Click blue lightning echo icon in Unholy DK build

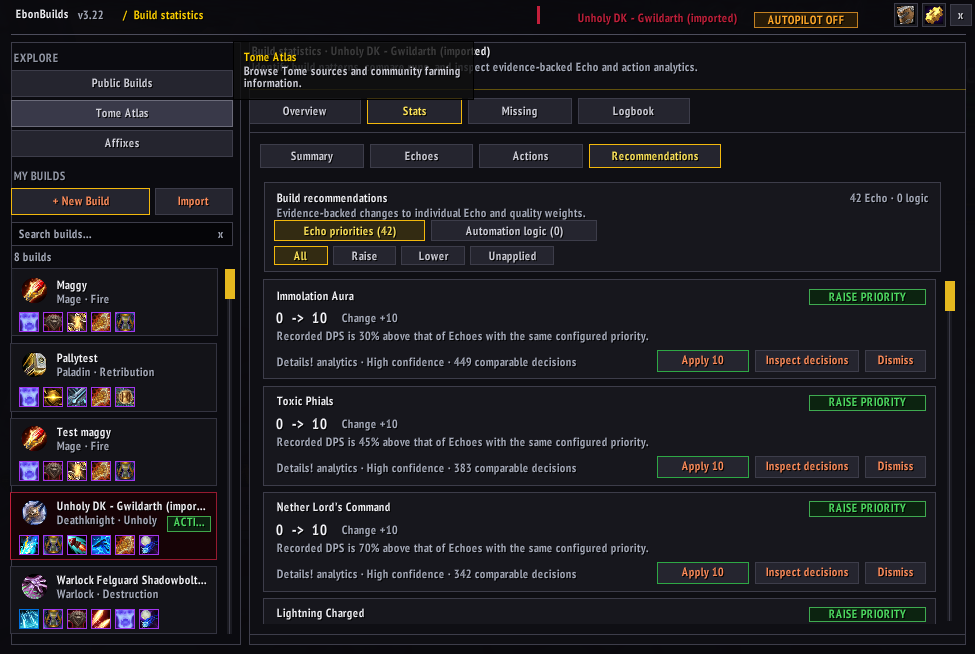click(29, 545)
